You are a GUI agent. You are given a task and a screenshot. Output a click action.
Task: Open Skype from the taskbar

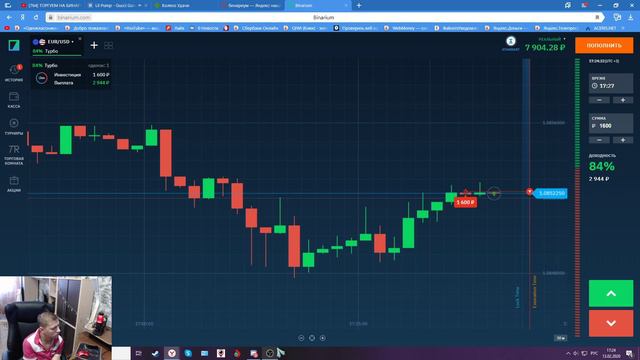(x=188, y=353)
